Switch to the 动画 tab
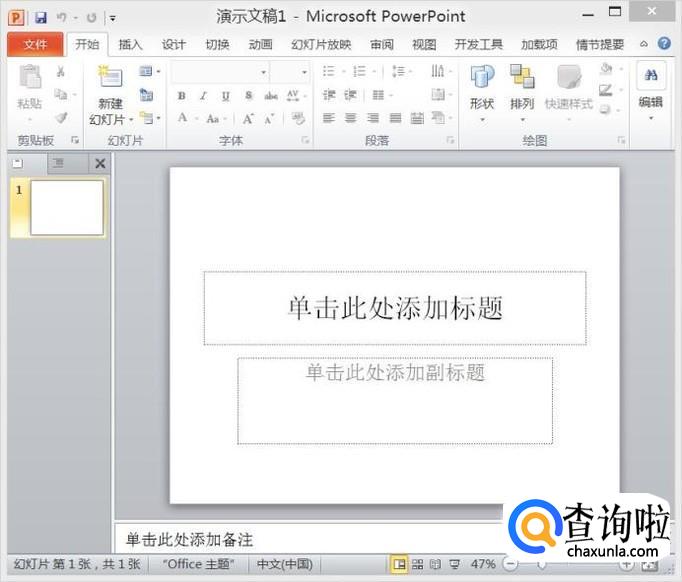Viewport: 682px width, 582px height. (261, 44)
